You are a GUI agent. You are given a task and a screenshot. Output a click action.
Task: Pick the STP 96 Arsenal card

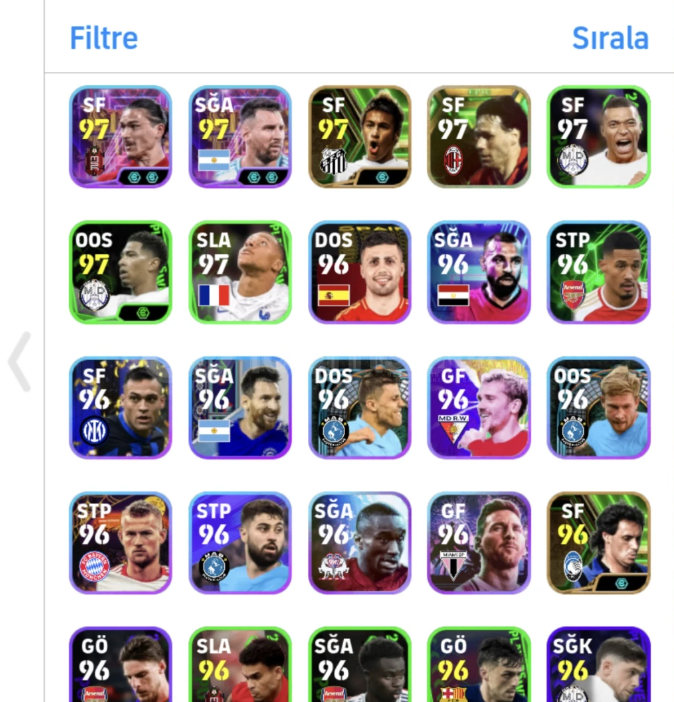click(599, 272)
